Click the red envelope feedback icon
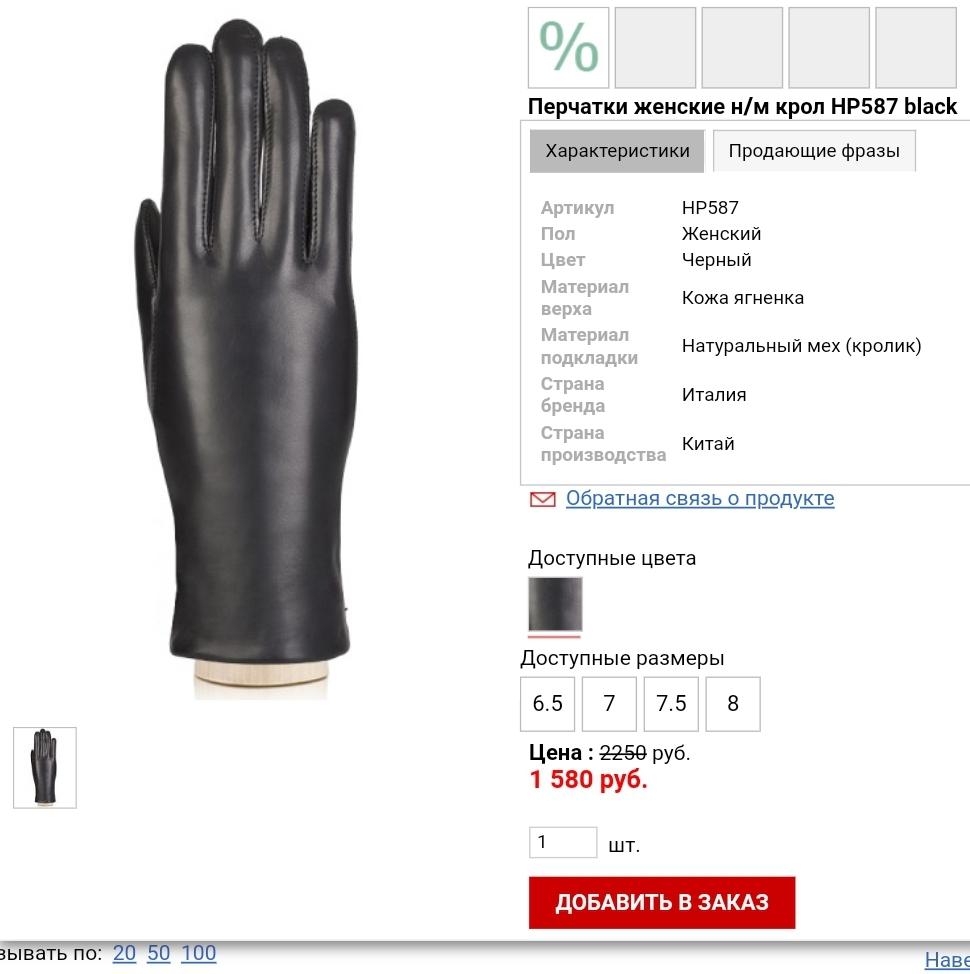 (543, 499)
